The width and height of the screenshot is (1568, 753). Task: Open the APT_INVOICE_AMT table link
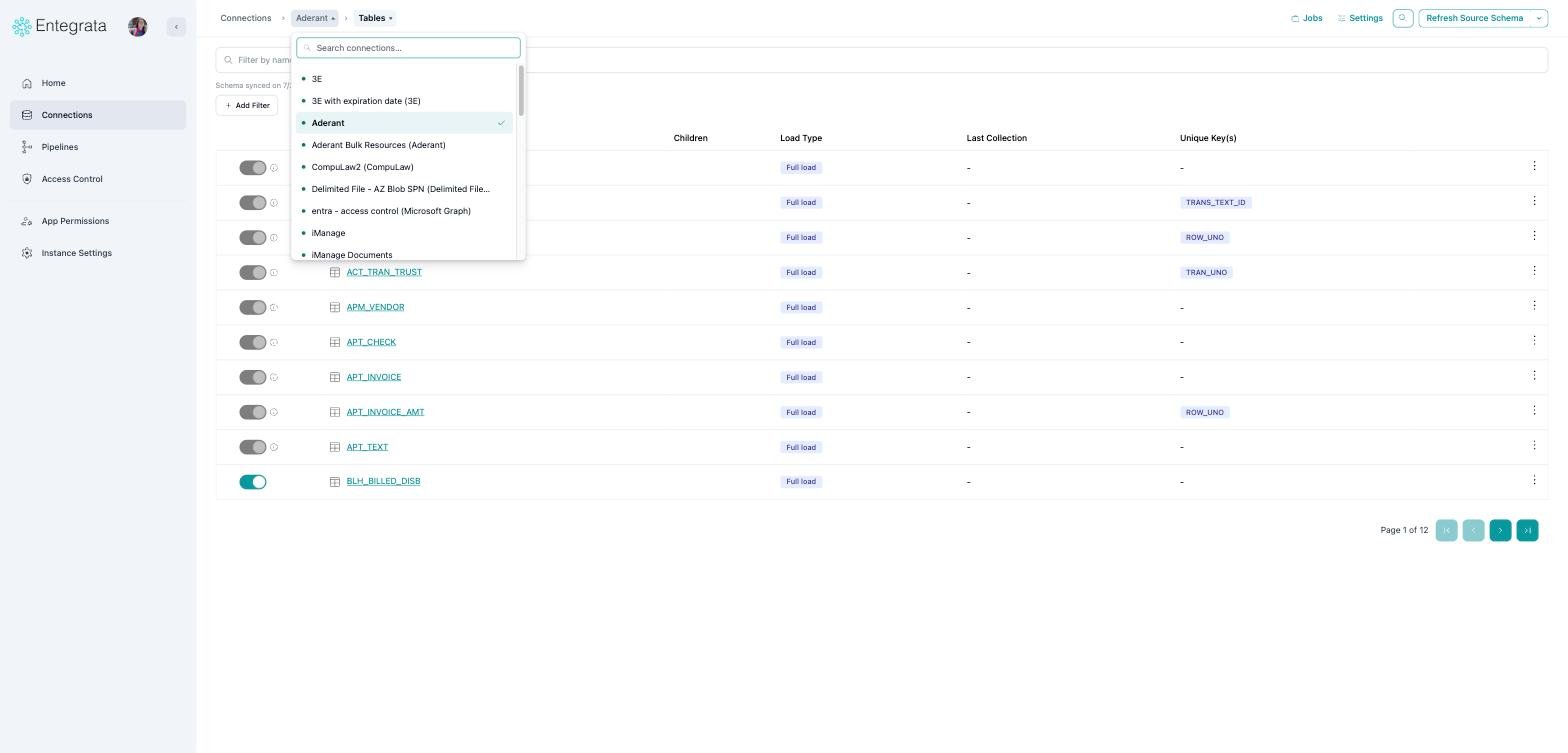(385, 412)
